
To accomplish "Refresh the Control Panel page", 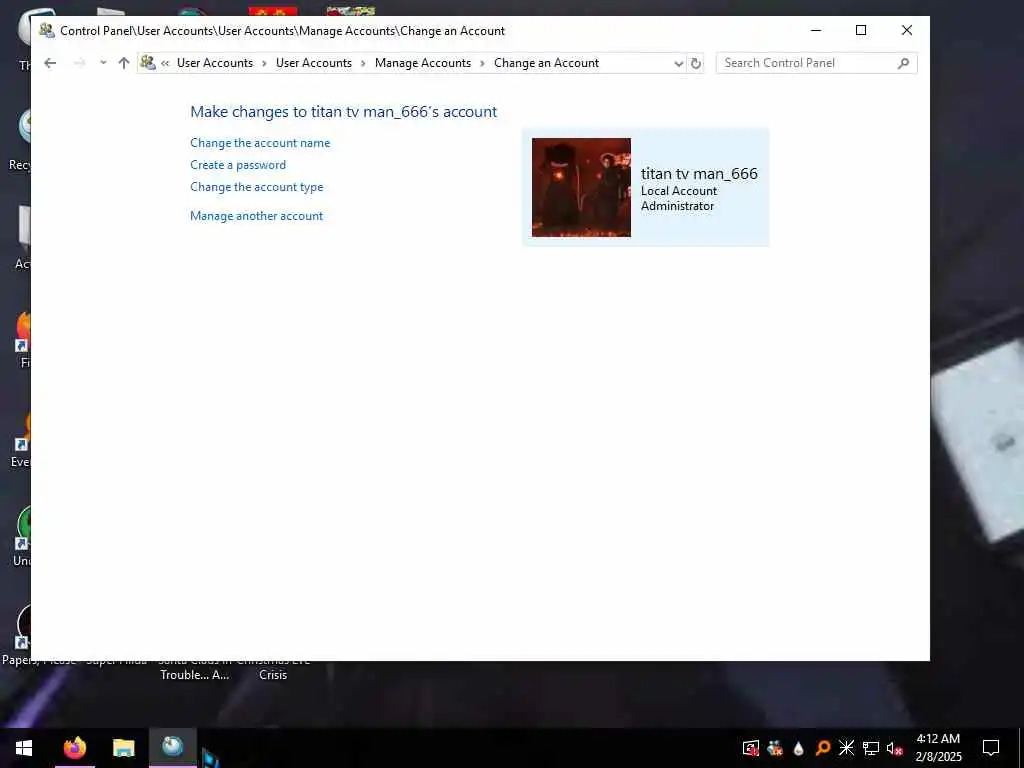I will [x=696, y=63].
